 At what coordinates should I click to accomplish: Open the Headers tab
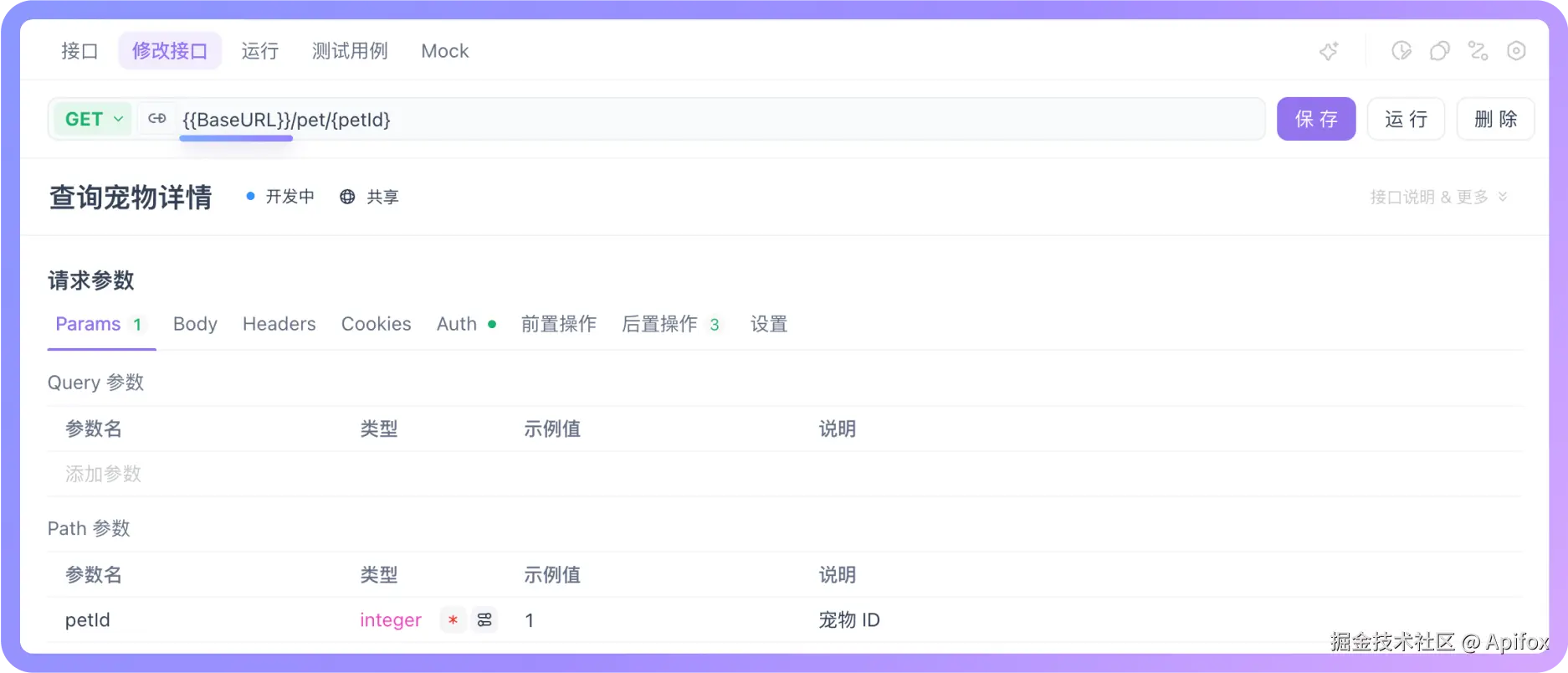[279, 324]
